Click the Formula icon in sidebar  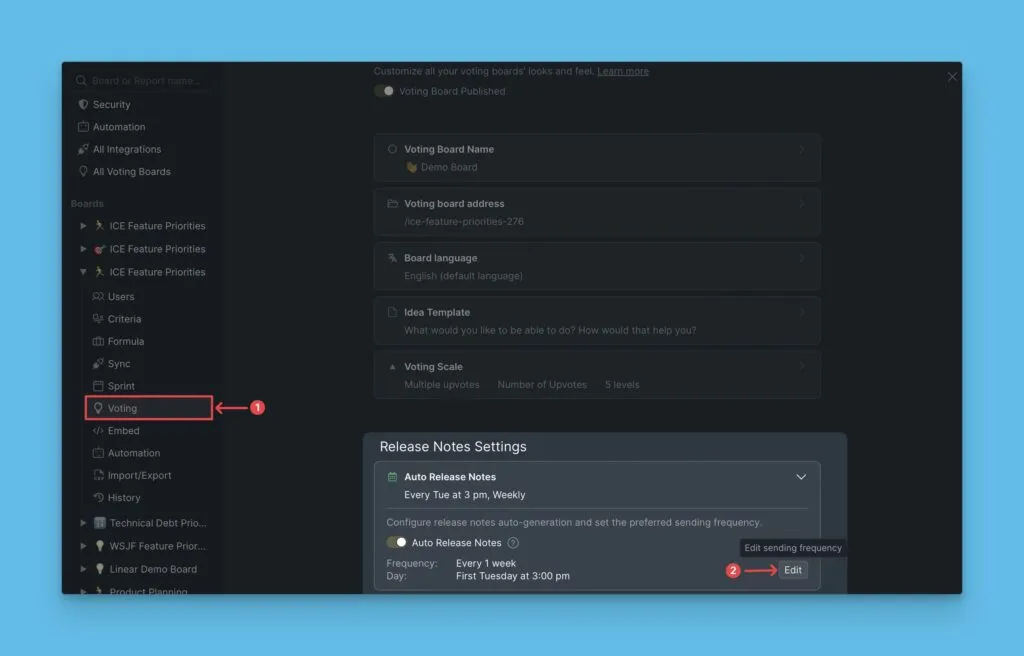pos(98,342)
